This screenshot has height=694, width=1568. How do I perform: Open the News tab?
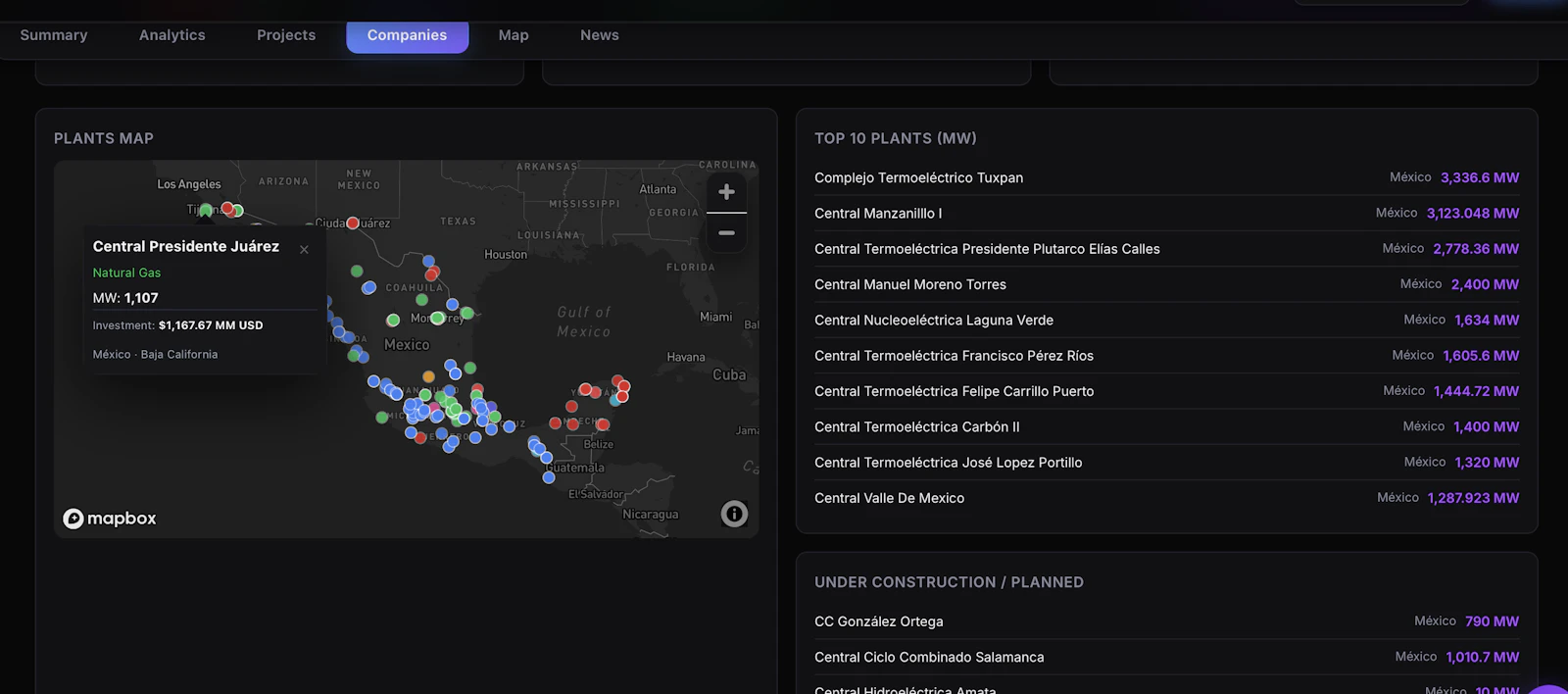[600, 35]
